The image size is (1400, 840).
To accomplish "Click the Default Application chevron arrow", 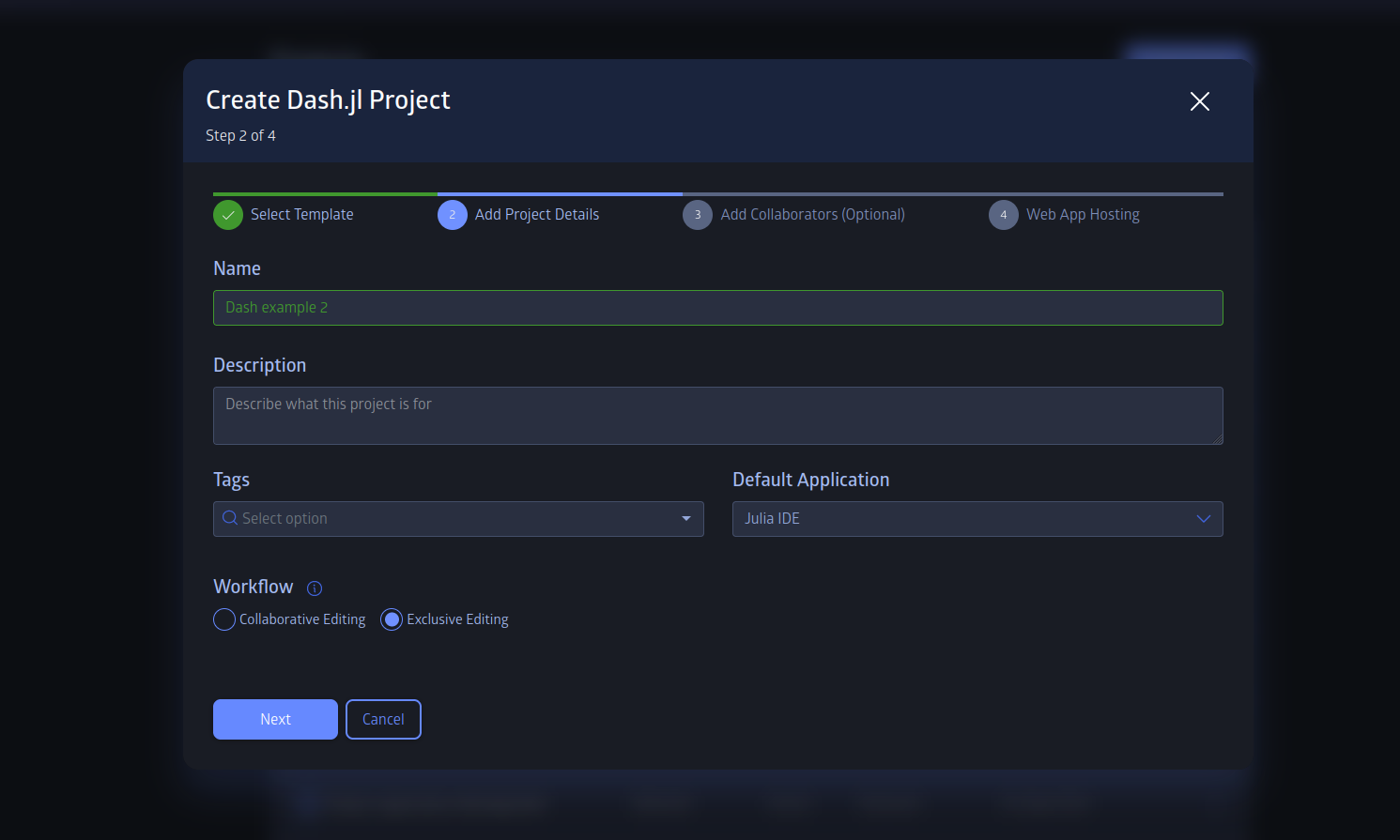I will point(1204,519).
